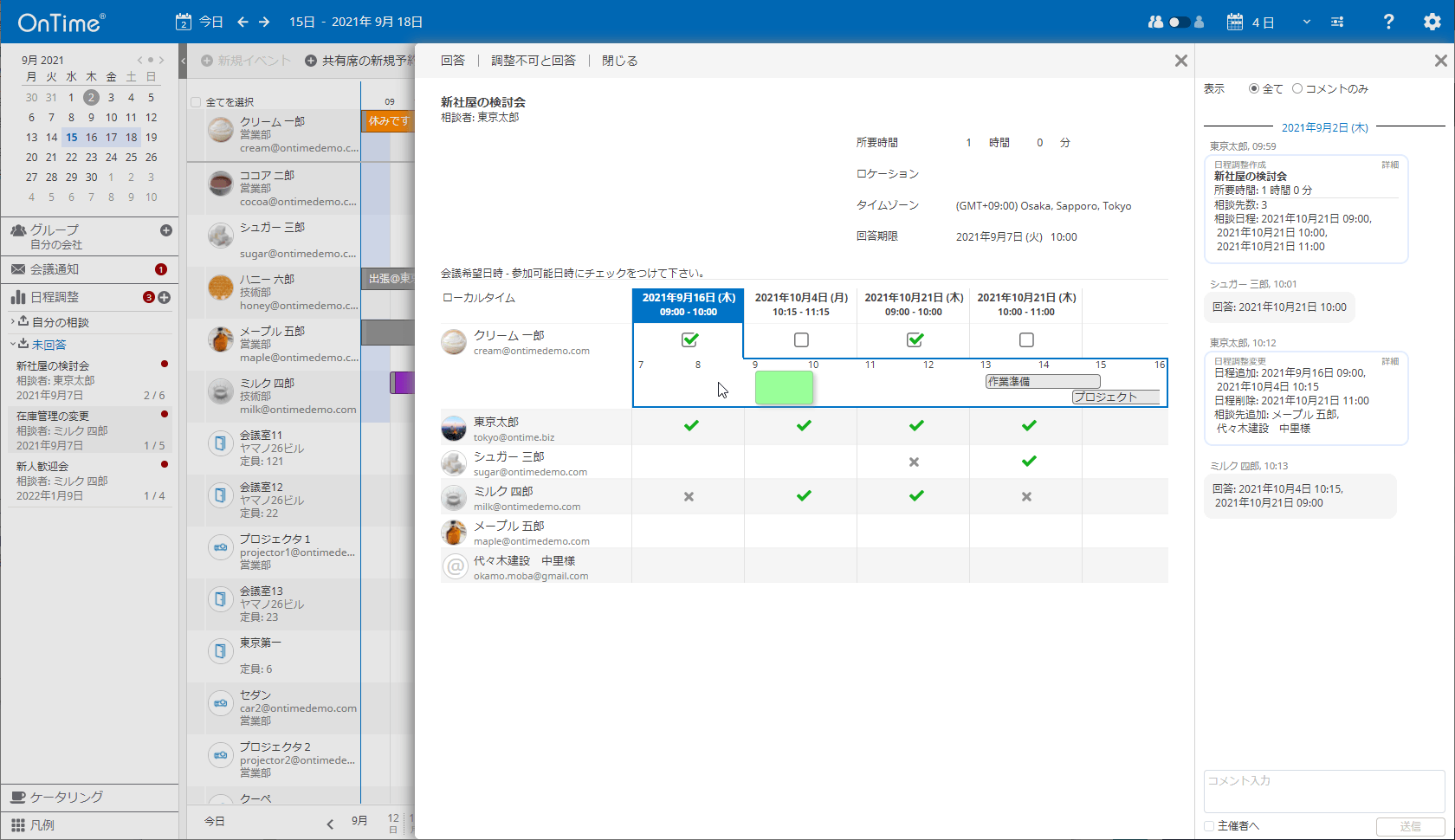Click the help question mark icon
This screenshot has height=840, width=1455.
tap(1388, 22)
